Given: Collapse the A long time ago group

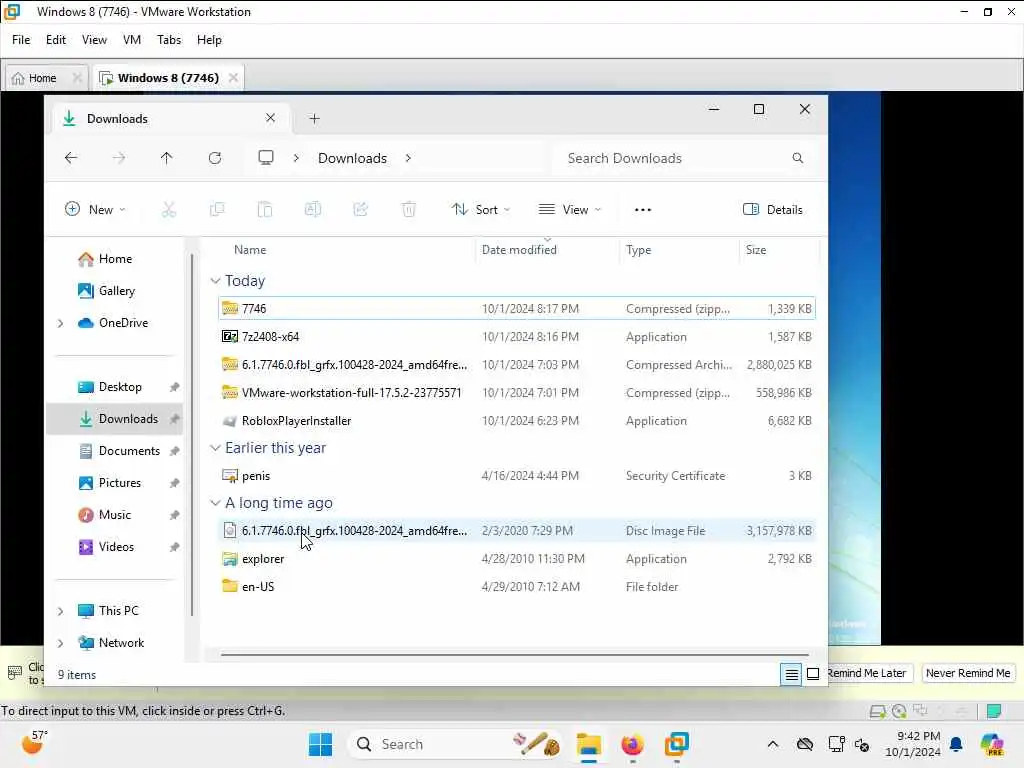Looking at the screenshot, I should [x=216, y=503].
